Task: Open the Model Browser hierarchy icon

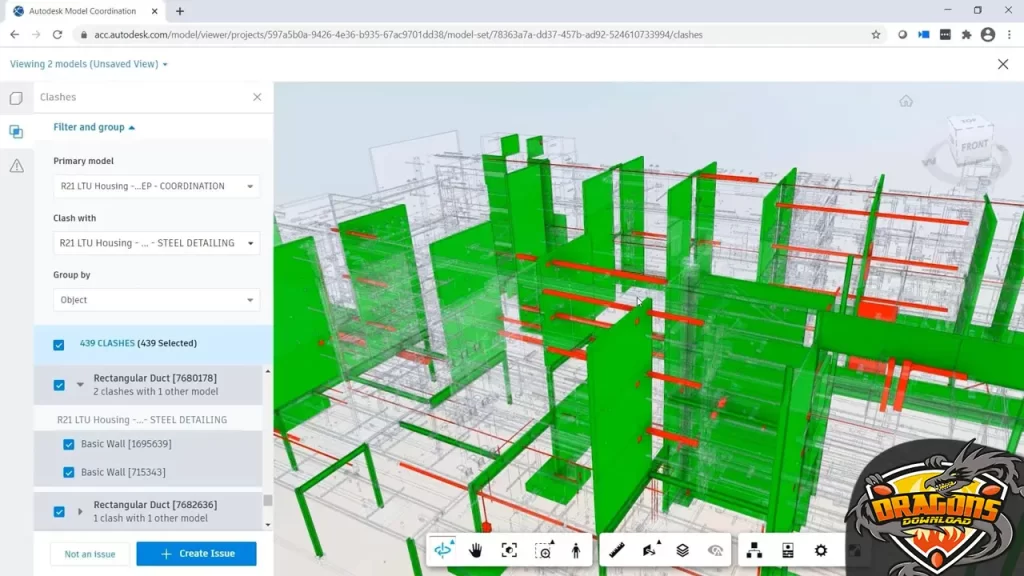Action: click(x=755, y=549)
